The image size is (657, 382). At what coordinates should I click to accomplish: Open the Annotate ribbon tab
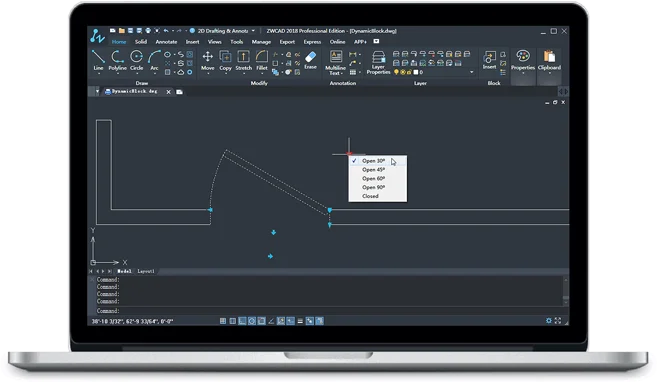click(166, 42)
